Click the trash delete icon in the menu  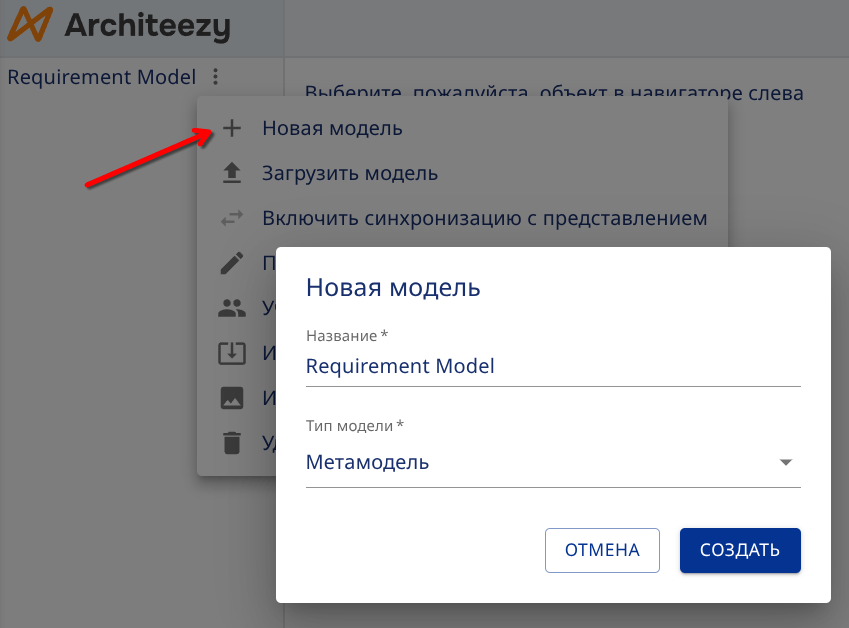point(232,442)
